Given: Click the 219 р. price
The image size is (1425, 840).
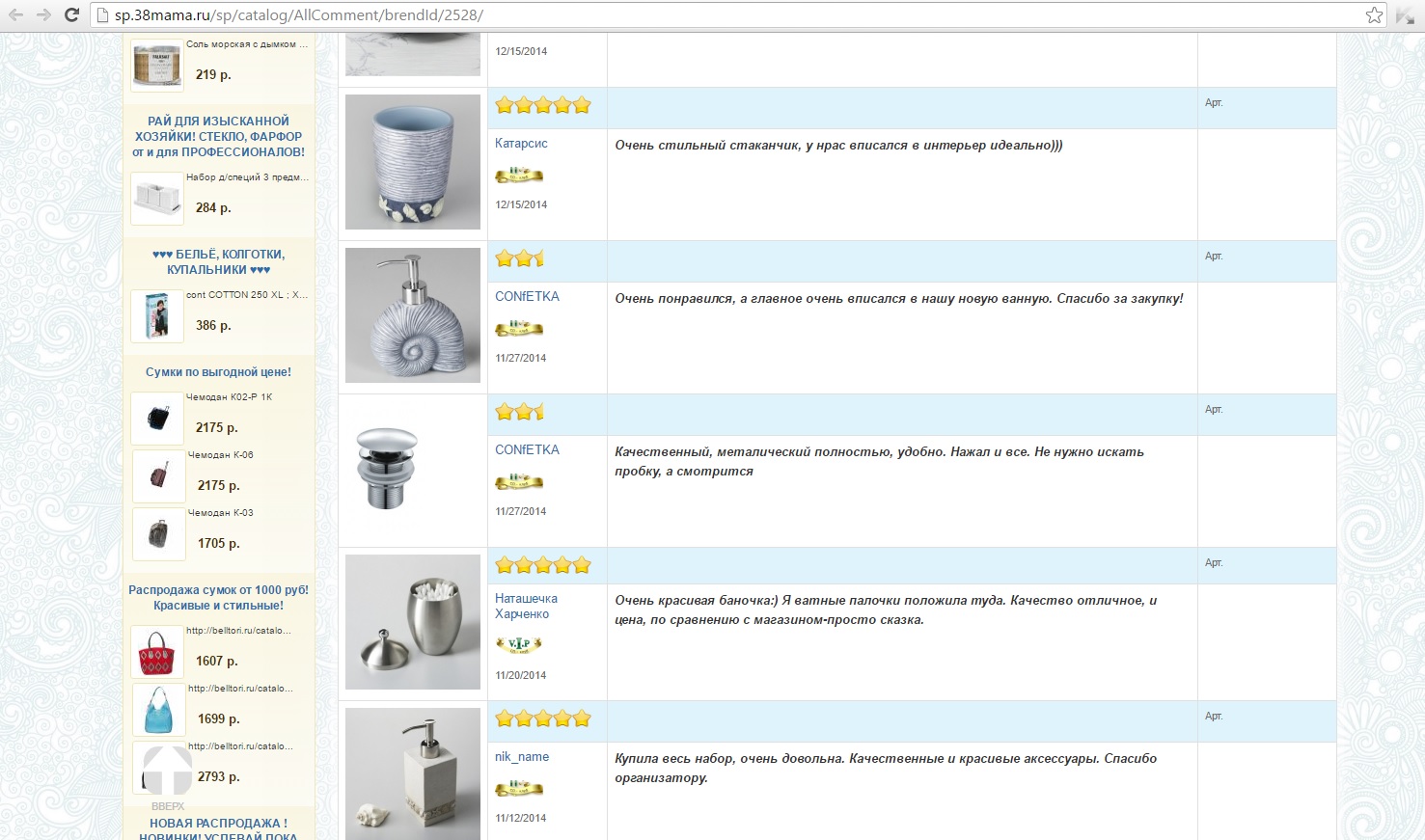Looking at the screenshot, I should point(213,74).
